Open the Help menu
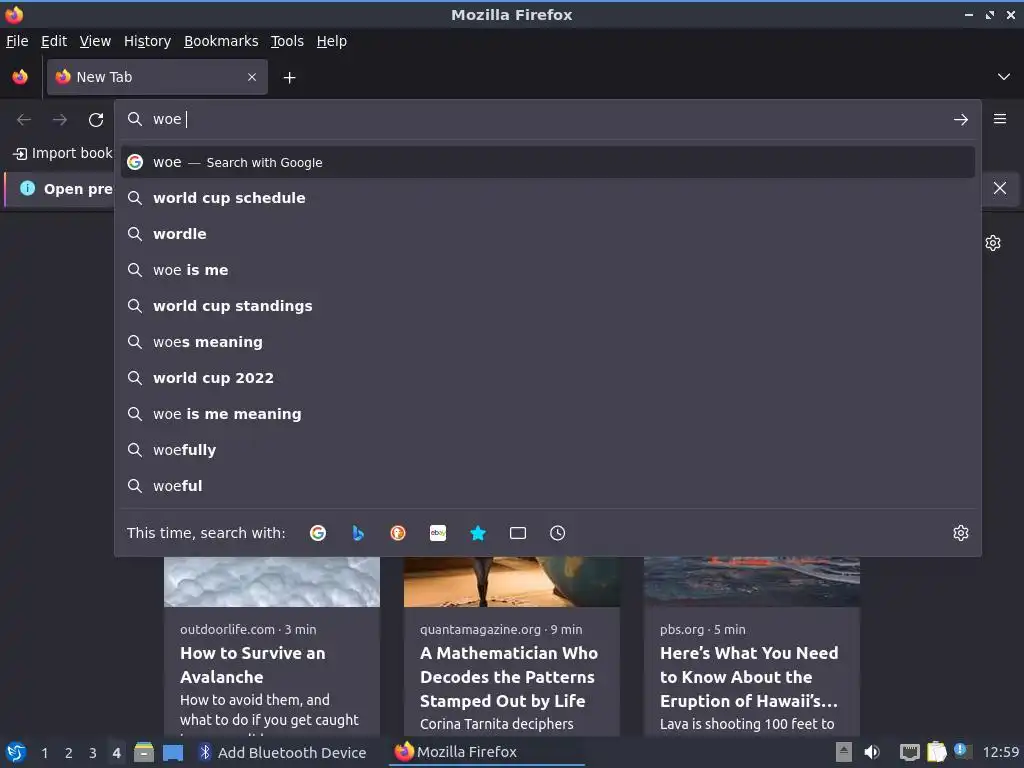This screenshot has width=1024, height=768. 332,41
